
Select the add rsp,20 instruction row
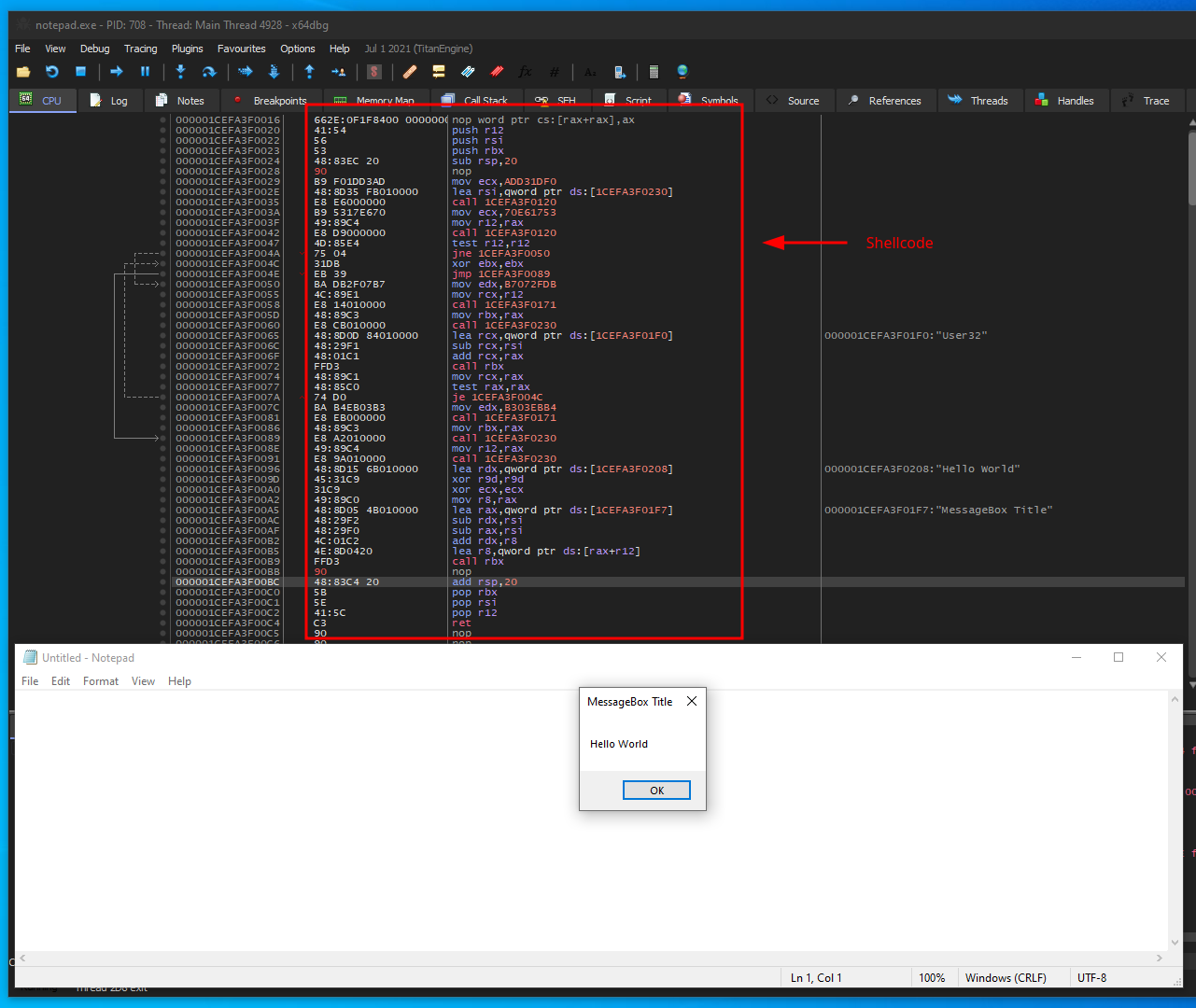pos(677,581)
